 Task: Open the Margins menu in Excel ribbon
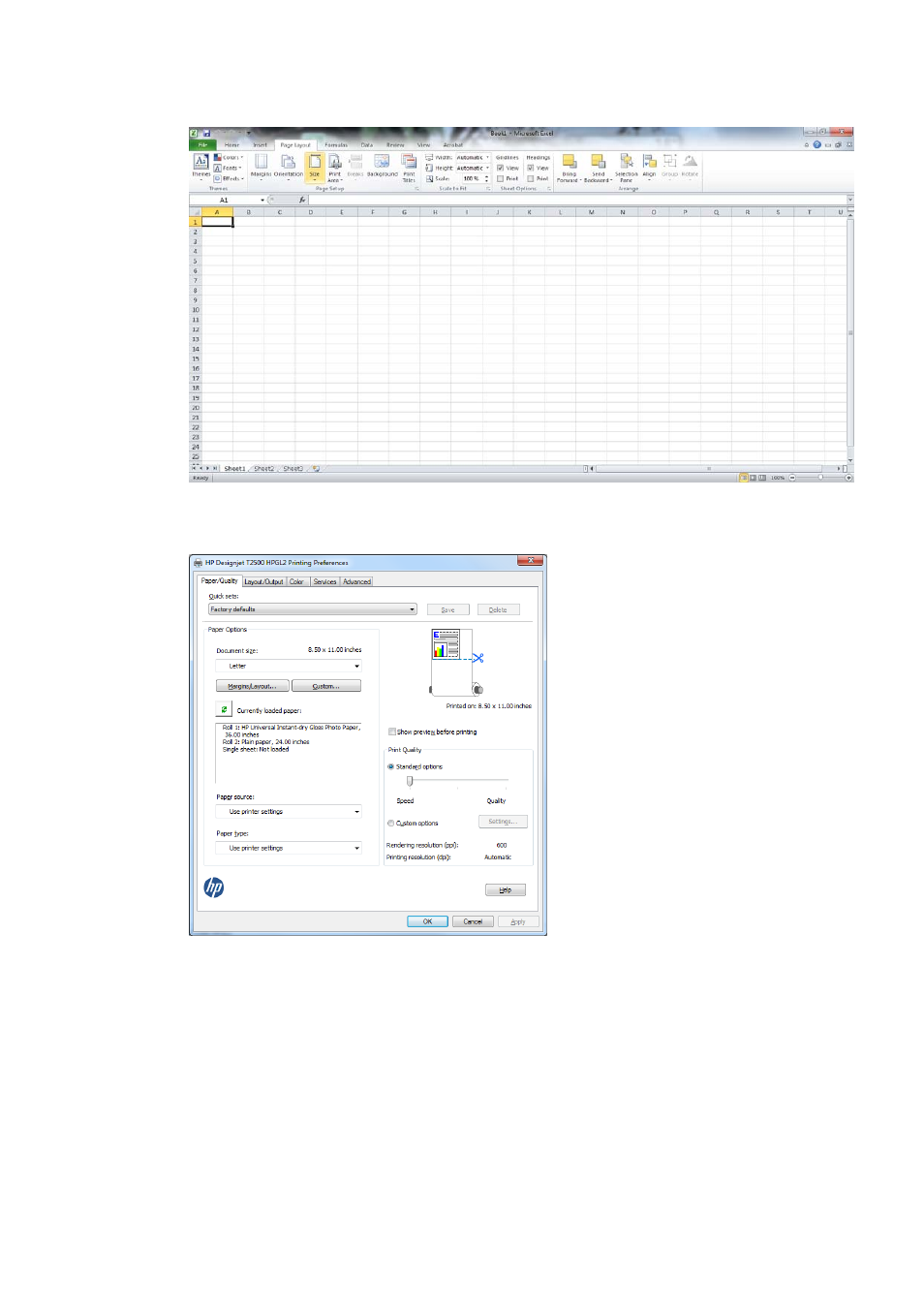[261, 167]
